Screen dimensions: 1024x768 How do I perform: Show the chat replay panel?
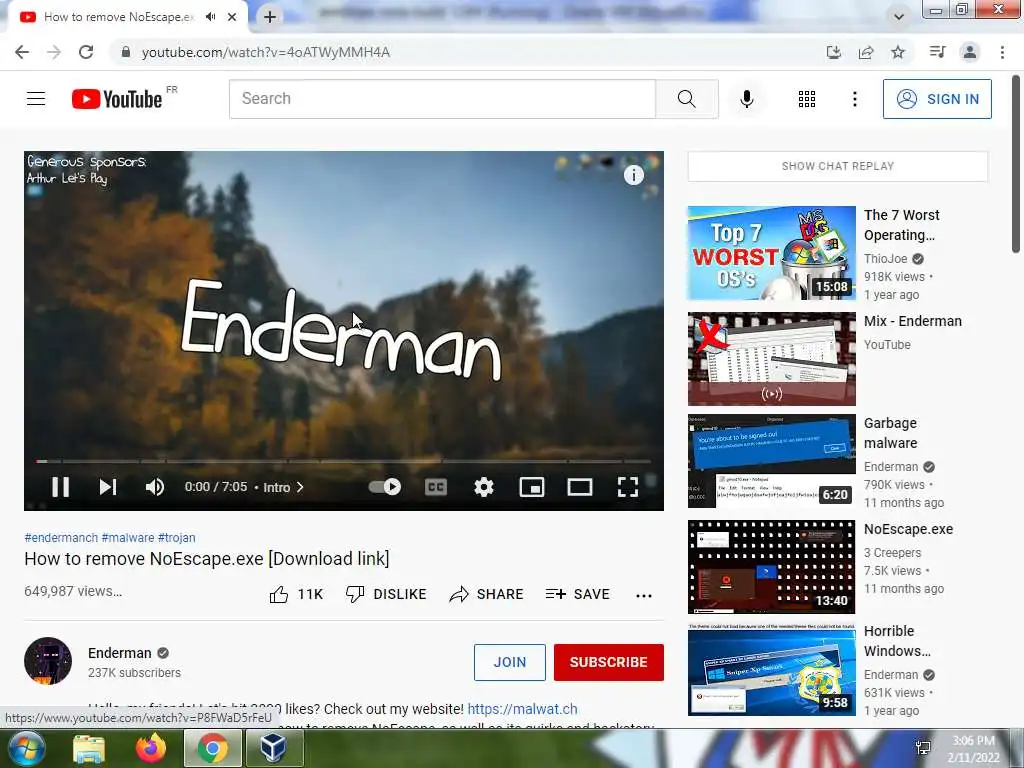[837, 166]
